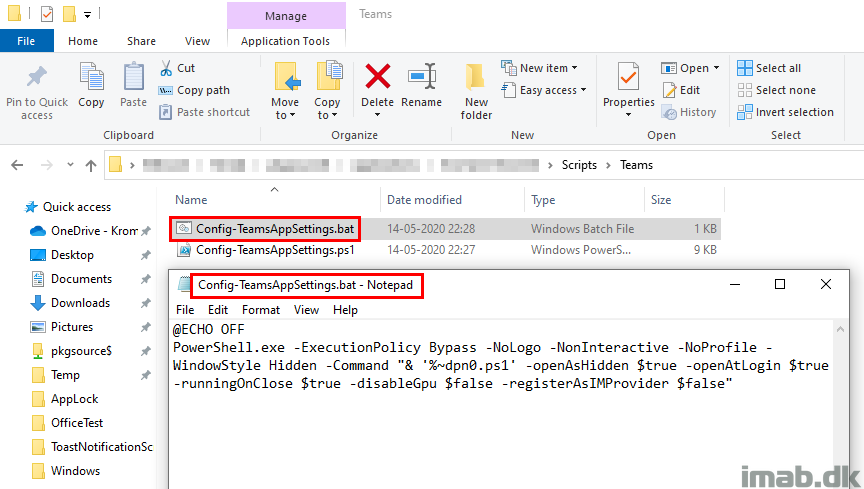Cut the selected file with scissors icon
864x489 pixels.
point(177,68)
